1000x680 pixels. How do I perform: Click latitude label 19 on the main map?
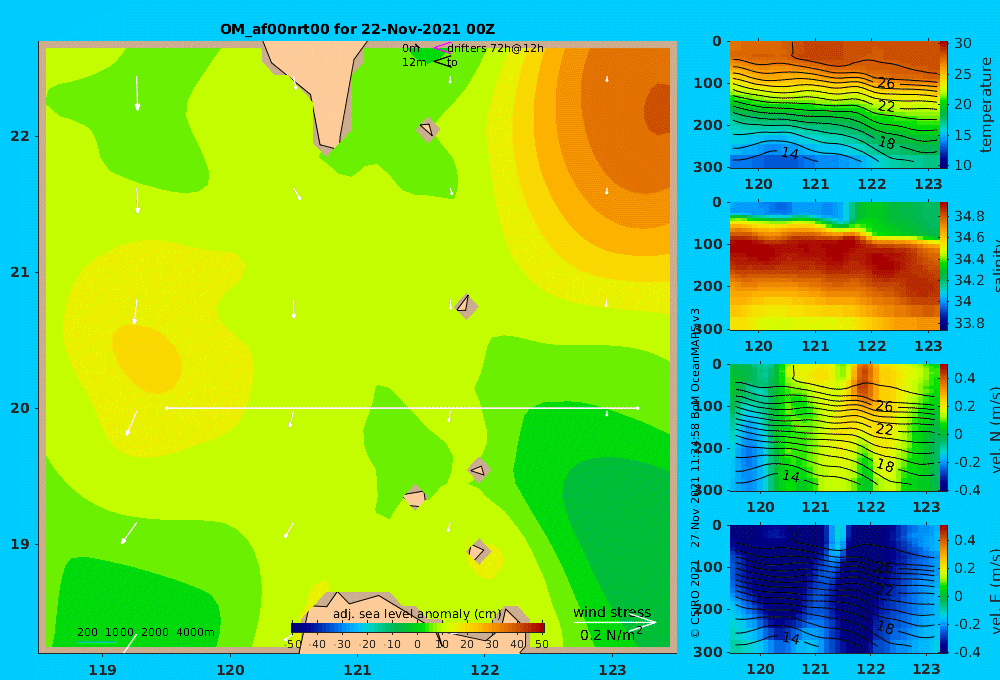click(x=20, y=544)
